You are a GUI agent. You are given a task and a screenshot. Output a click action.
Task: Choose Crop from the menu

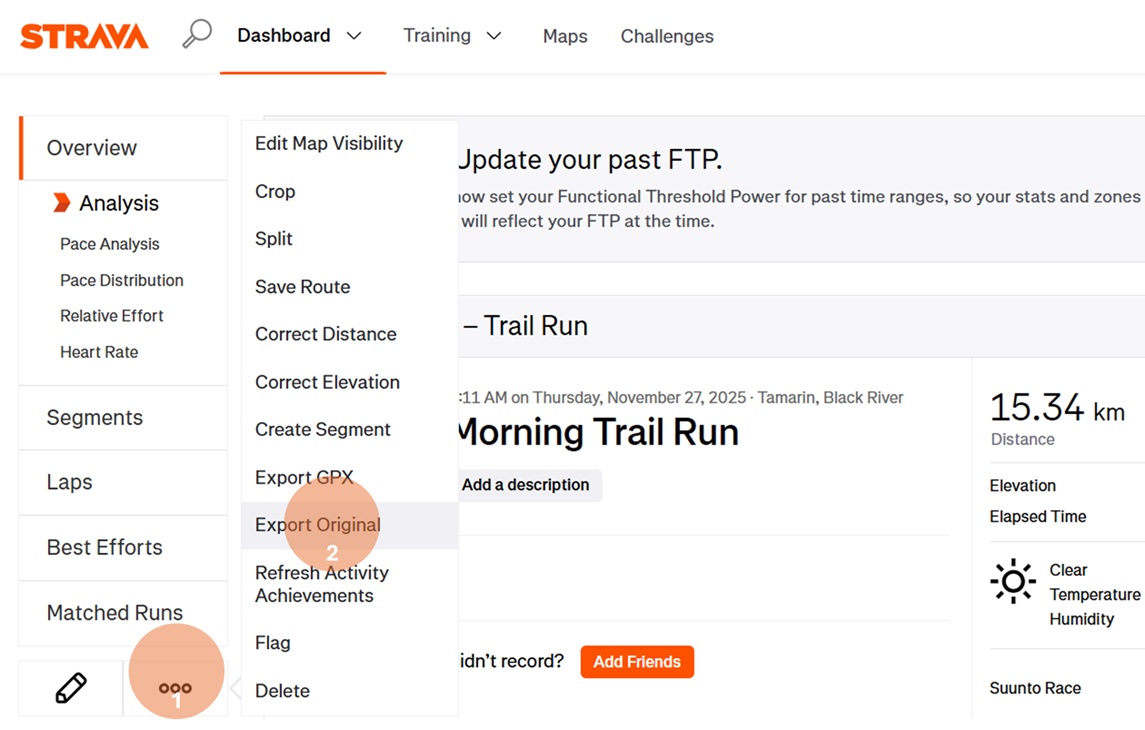(x=275, y=191)
